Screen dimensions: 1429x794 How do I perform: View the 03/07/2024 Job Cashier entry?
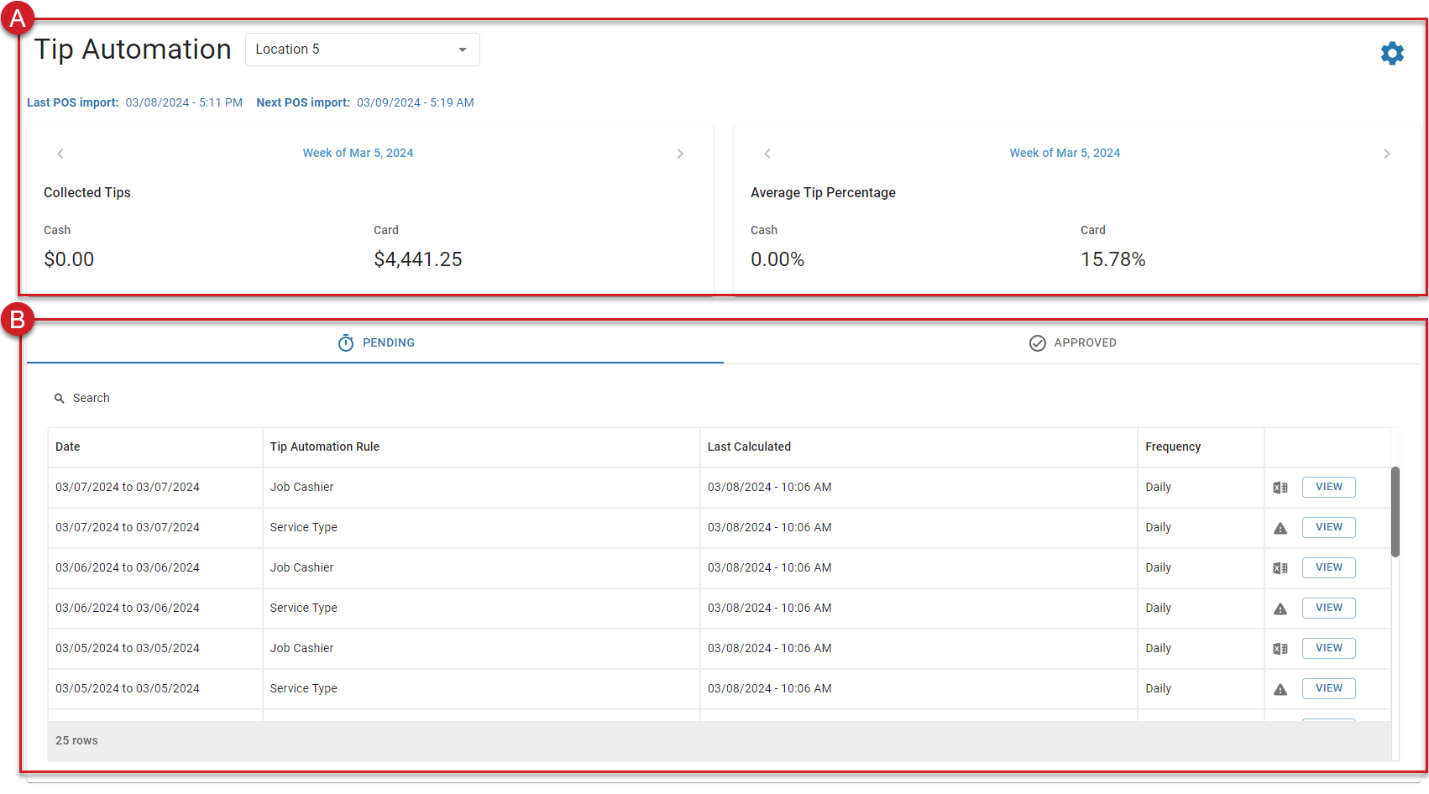(x=1328, y=487)
